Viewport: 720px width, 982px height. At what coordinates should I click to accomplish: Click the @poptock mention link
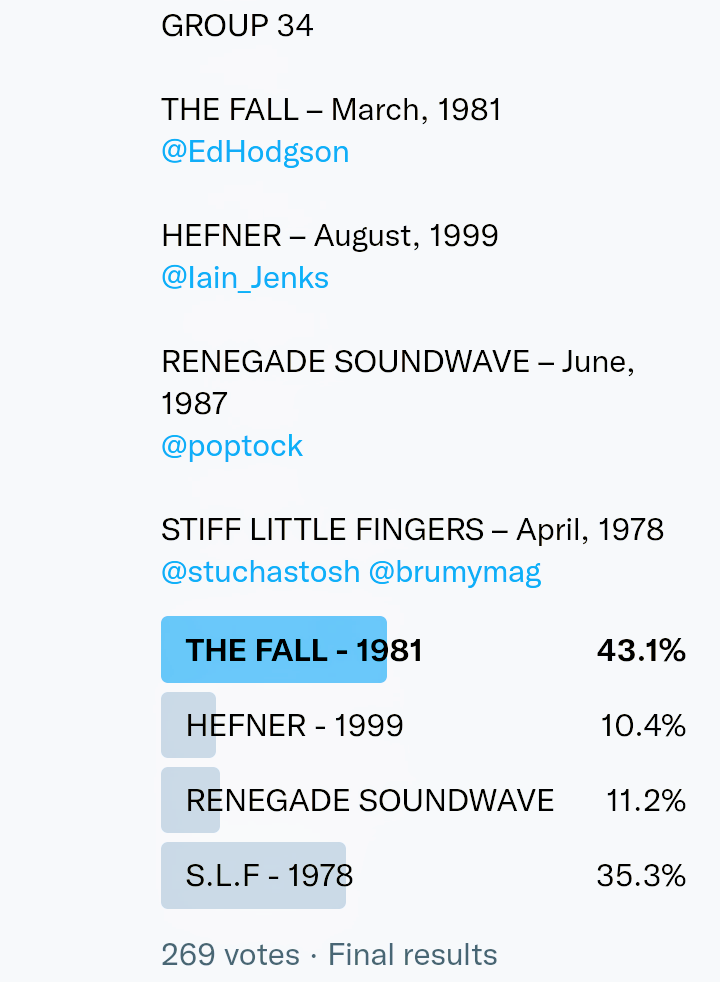click(x=232, y=445)
